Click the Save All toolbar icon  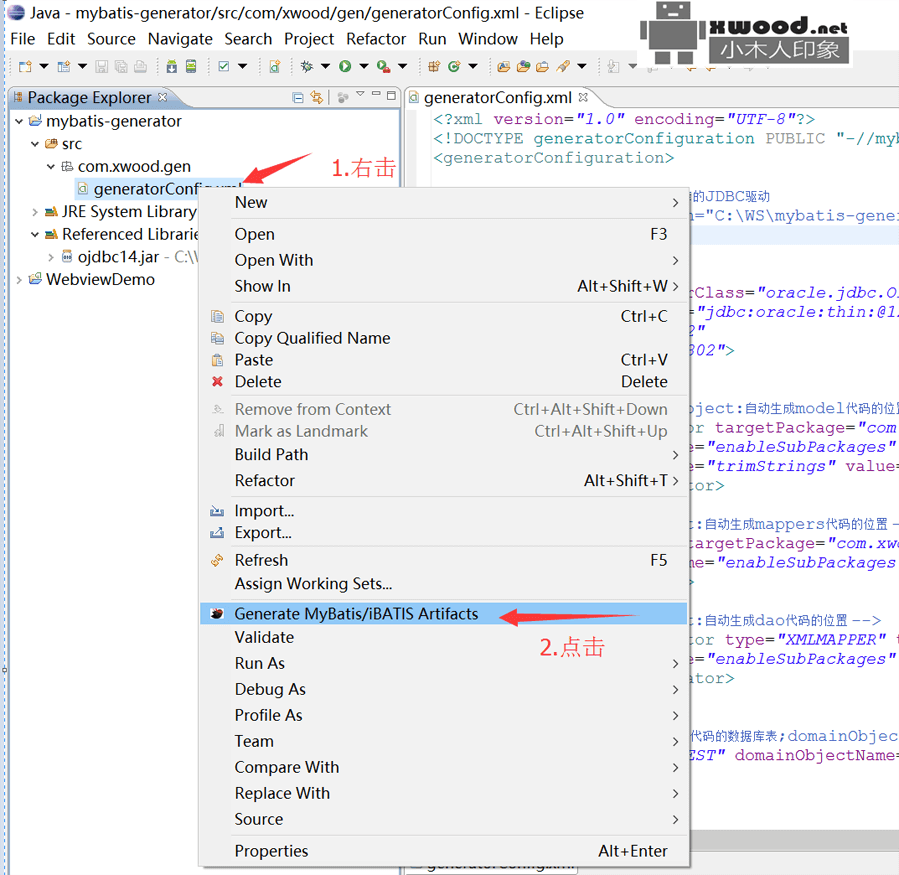pos(121,67)
